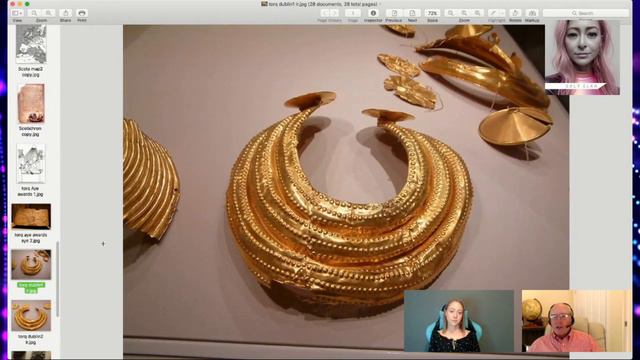Show the Markup toolbar
Viewport: 640px width, 360px height.
(532, 13)
